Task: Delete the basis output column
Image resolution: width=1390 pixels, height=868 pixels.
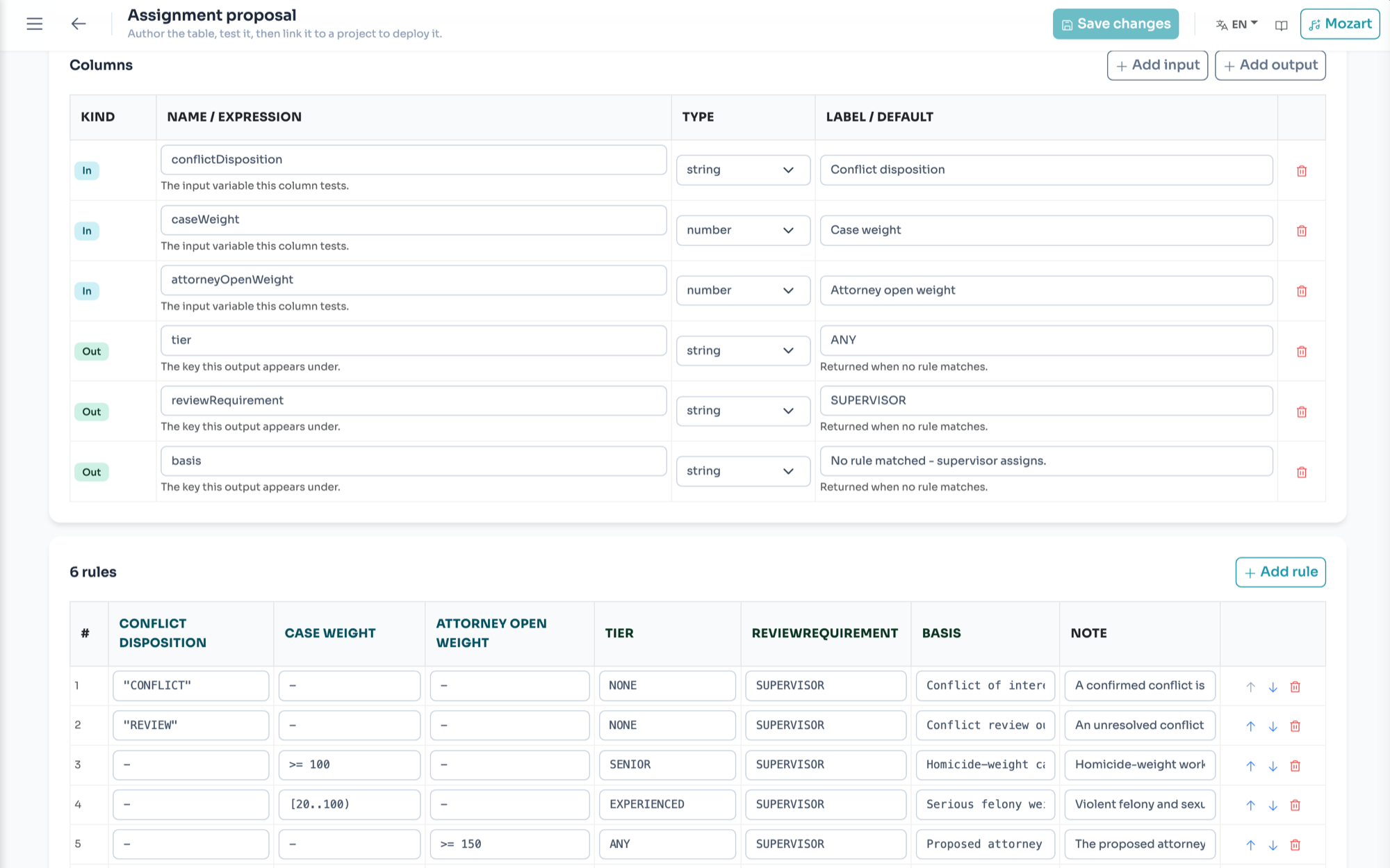Action: (x=1302, y=473)
